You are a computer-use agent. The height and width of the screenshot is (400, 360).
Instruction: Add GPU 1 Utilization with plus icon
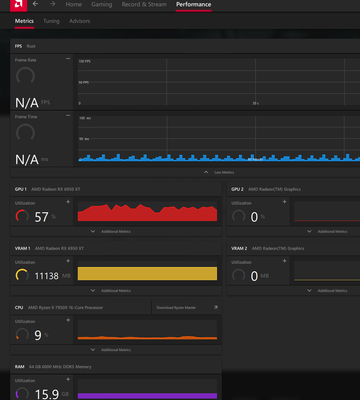pyautogui.click(x=68, y=202)
